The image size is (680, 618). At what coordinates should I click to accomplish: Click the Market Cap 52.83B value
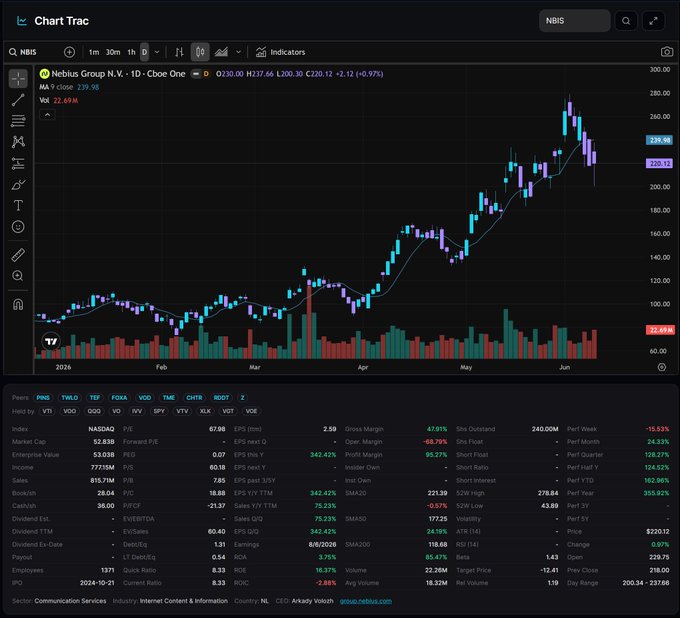pos(104,441)
